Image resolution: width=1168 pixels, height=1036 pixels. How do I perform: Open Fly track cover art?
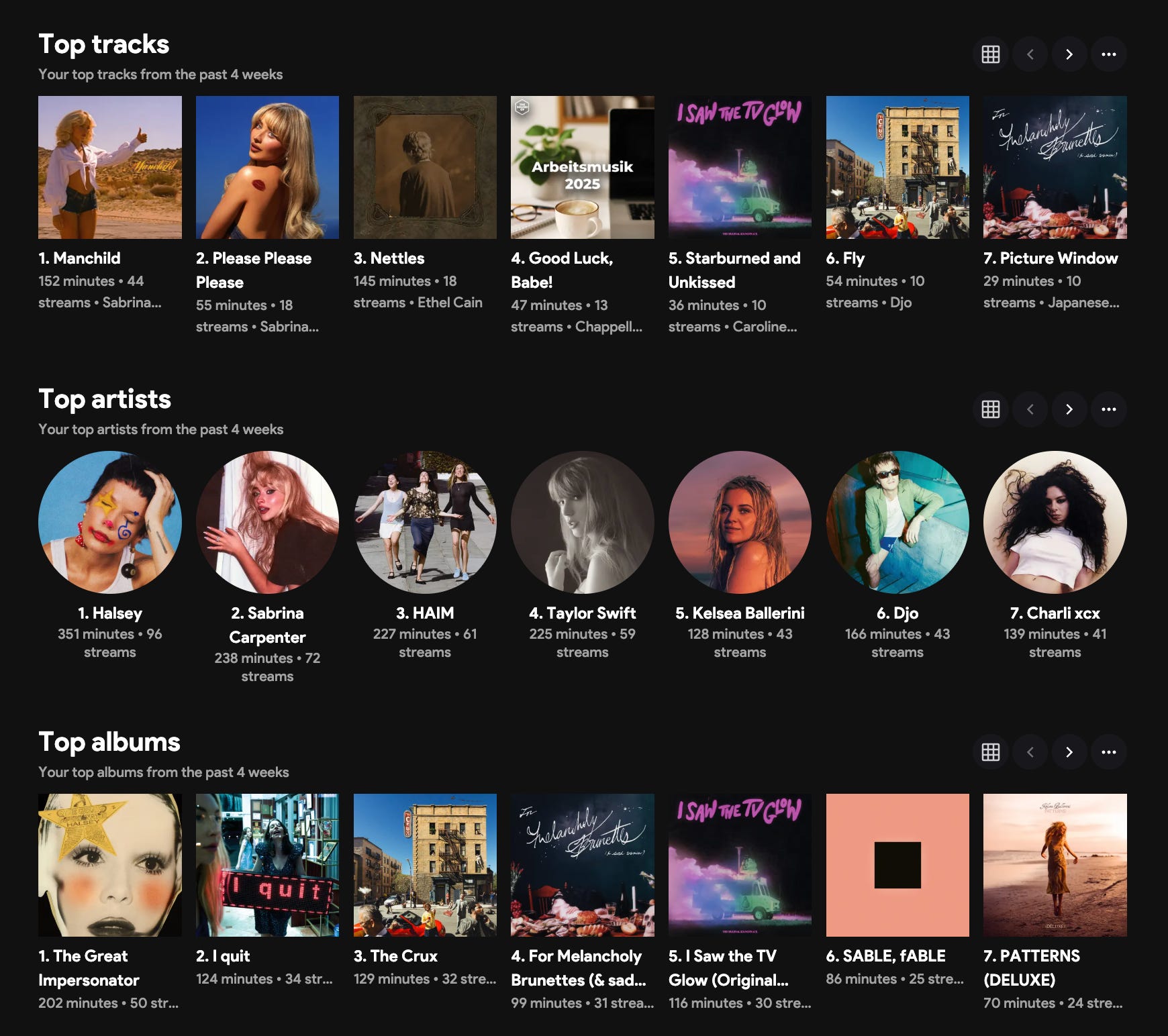(x=897, y=167)
